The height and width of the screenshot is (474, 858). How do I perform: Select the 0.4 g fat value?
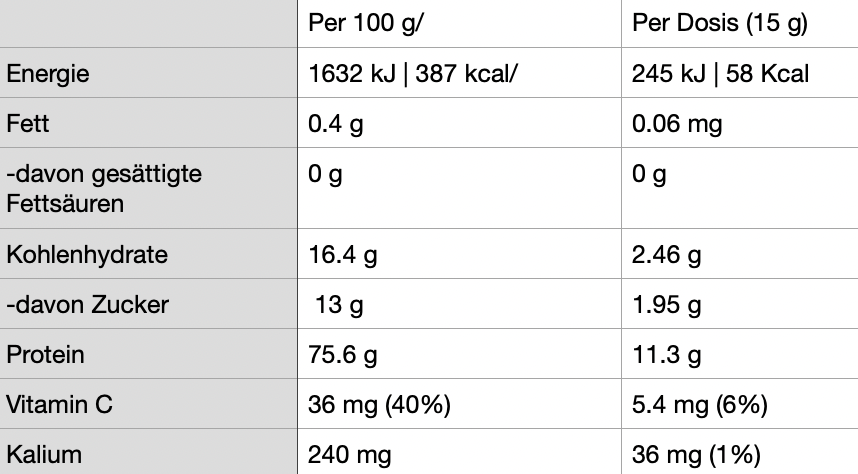pos(460,123)
